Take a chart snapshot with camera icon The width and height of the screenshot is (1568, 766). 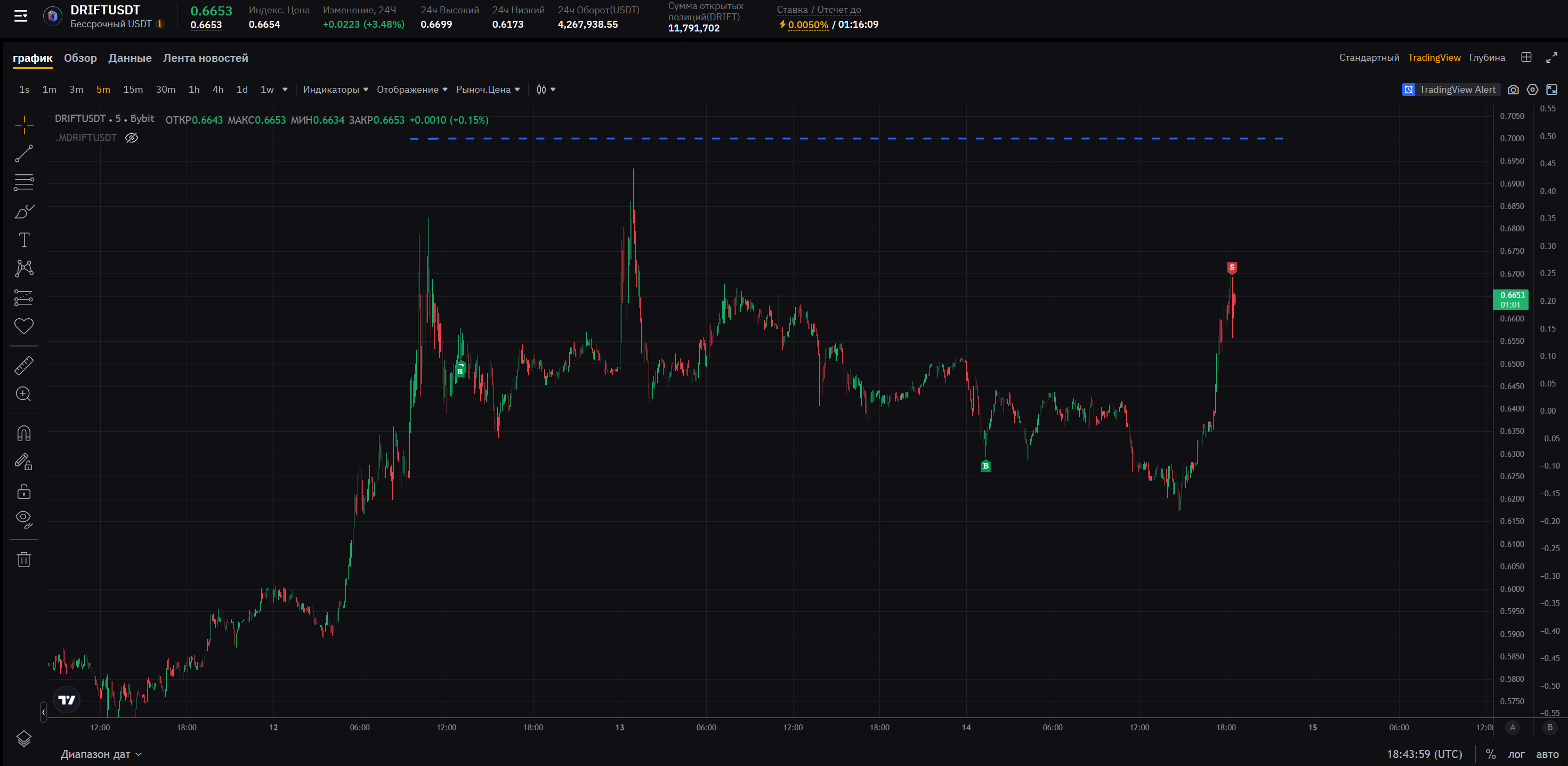tap(1513, 90)
